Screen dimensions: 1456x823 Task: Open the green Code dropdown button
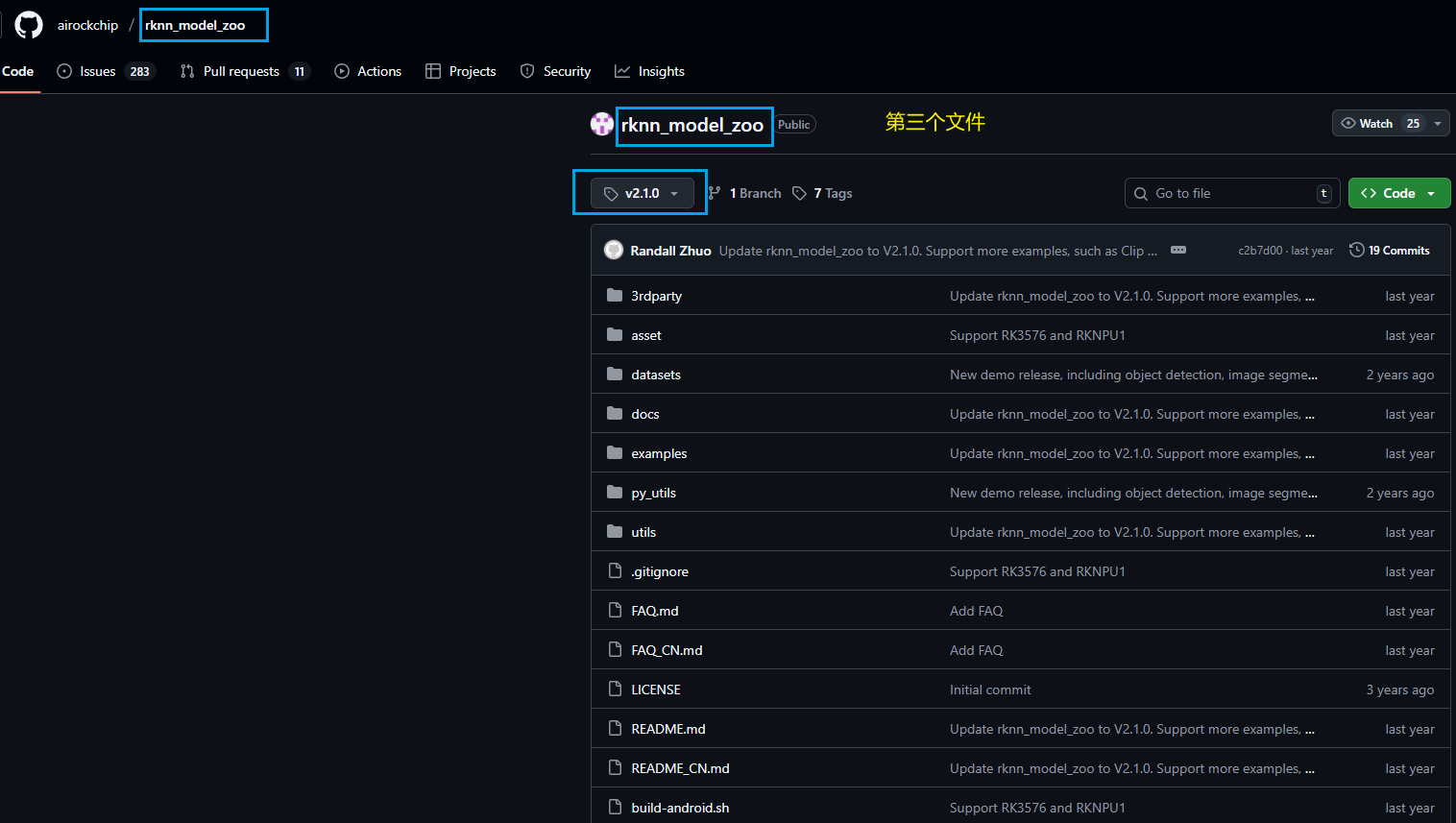click(x=1399, y=193)
